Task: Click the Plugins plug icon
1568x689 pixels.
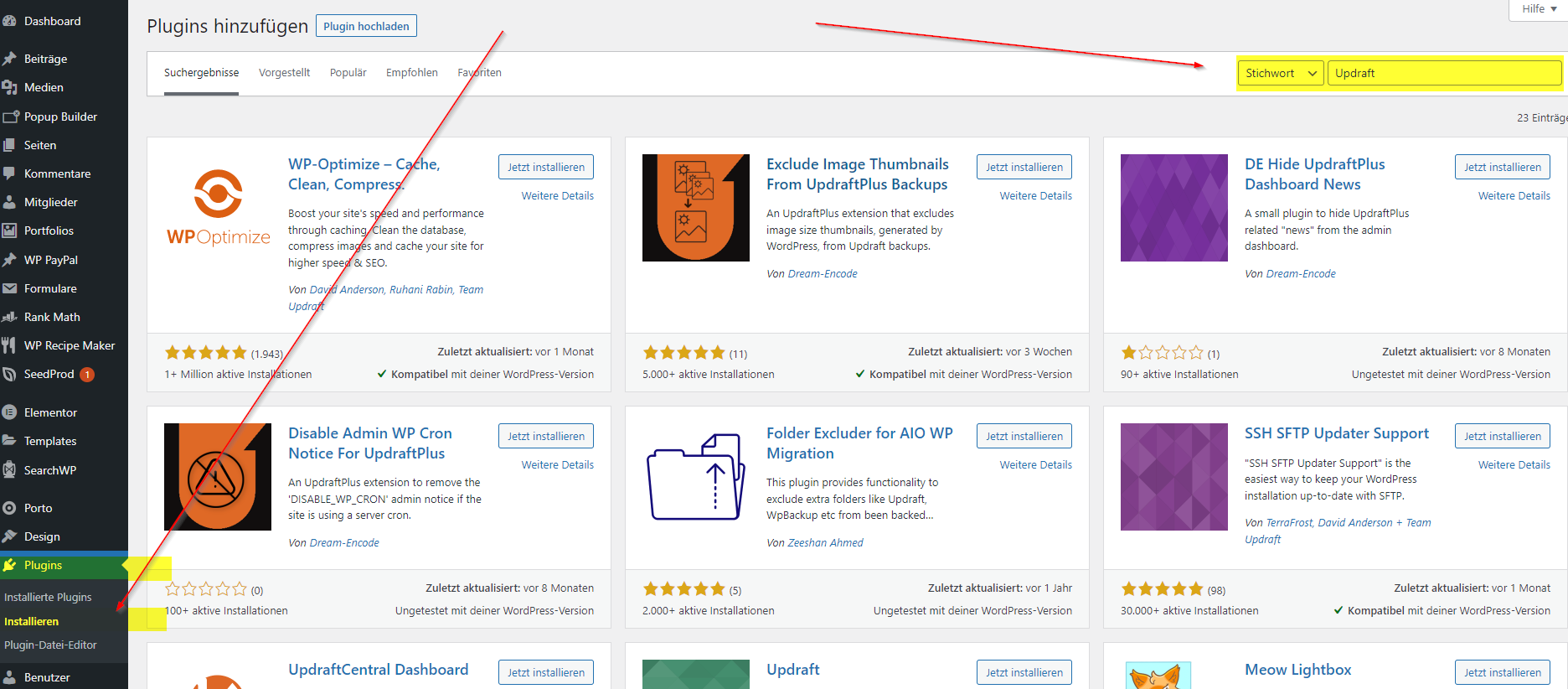Action: pyautogui.click(x=10, y=565)
